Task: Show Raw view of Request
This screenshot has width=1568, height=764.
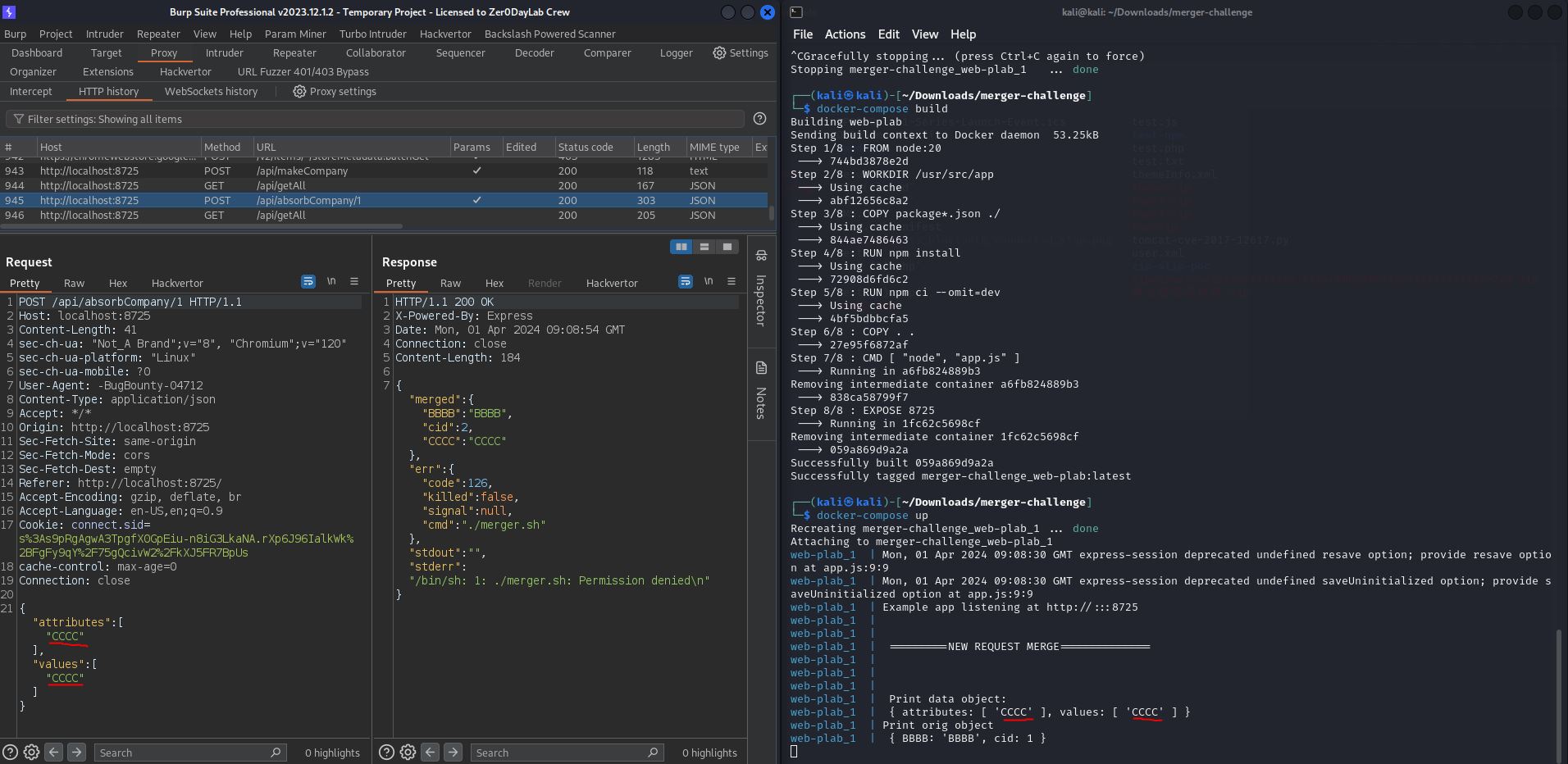Action: (75, 283)
